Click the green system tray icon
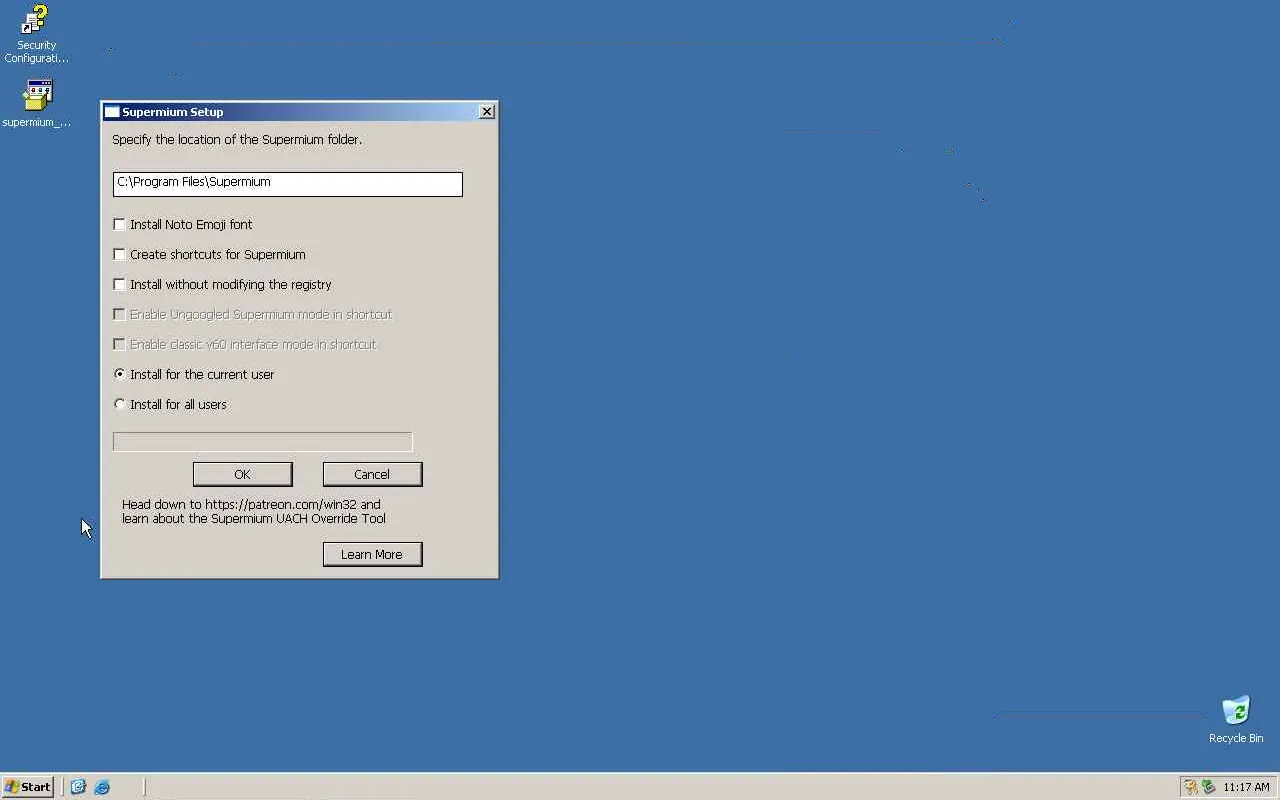This screenshot has width=1280, height=800. [1208, 787]
